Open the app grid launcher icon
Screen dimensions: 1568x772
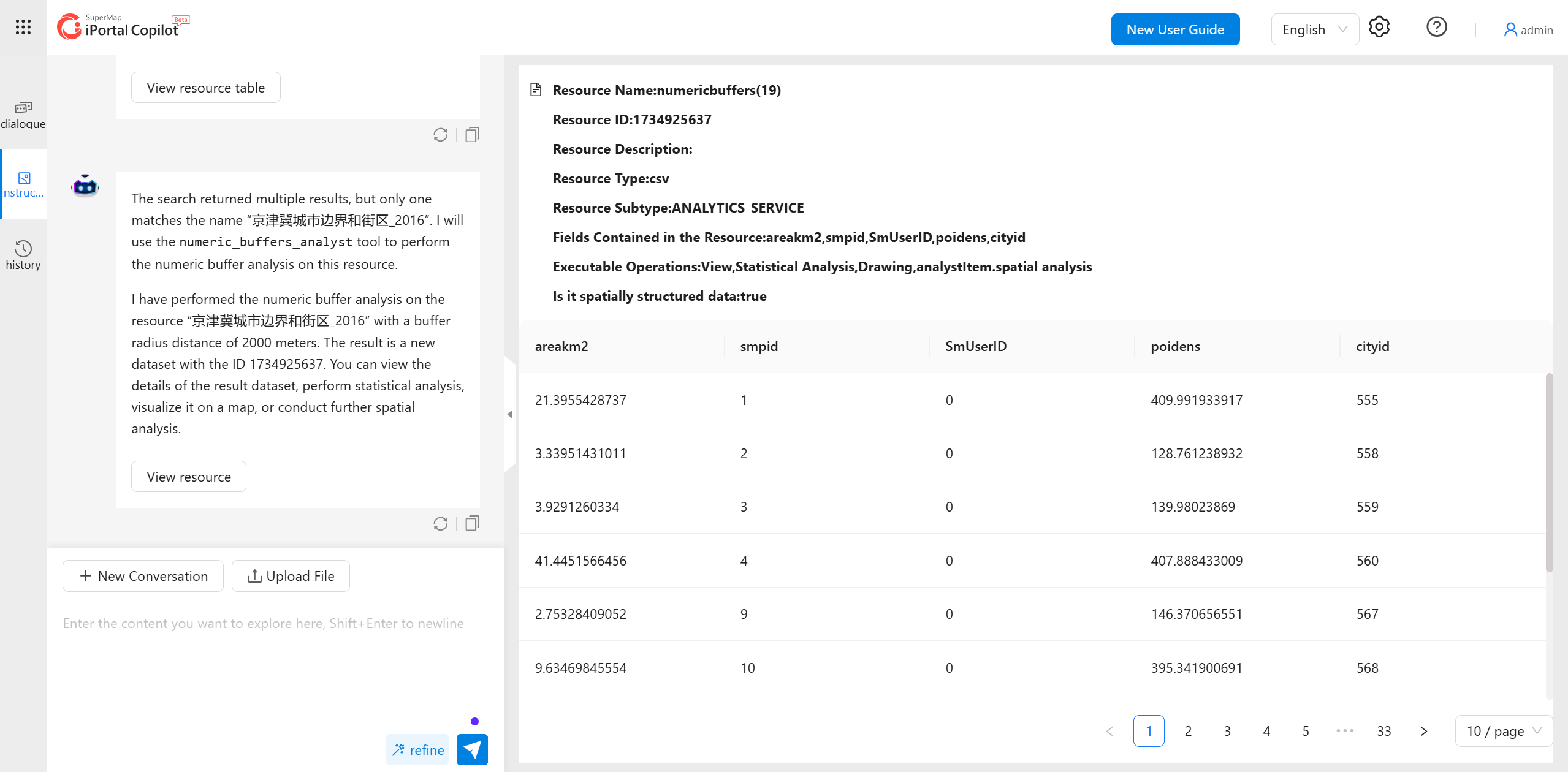point(23,27)
